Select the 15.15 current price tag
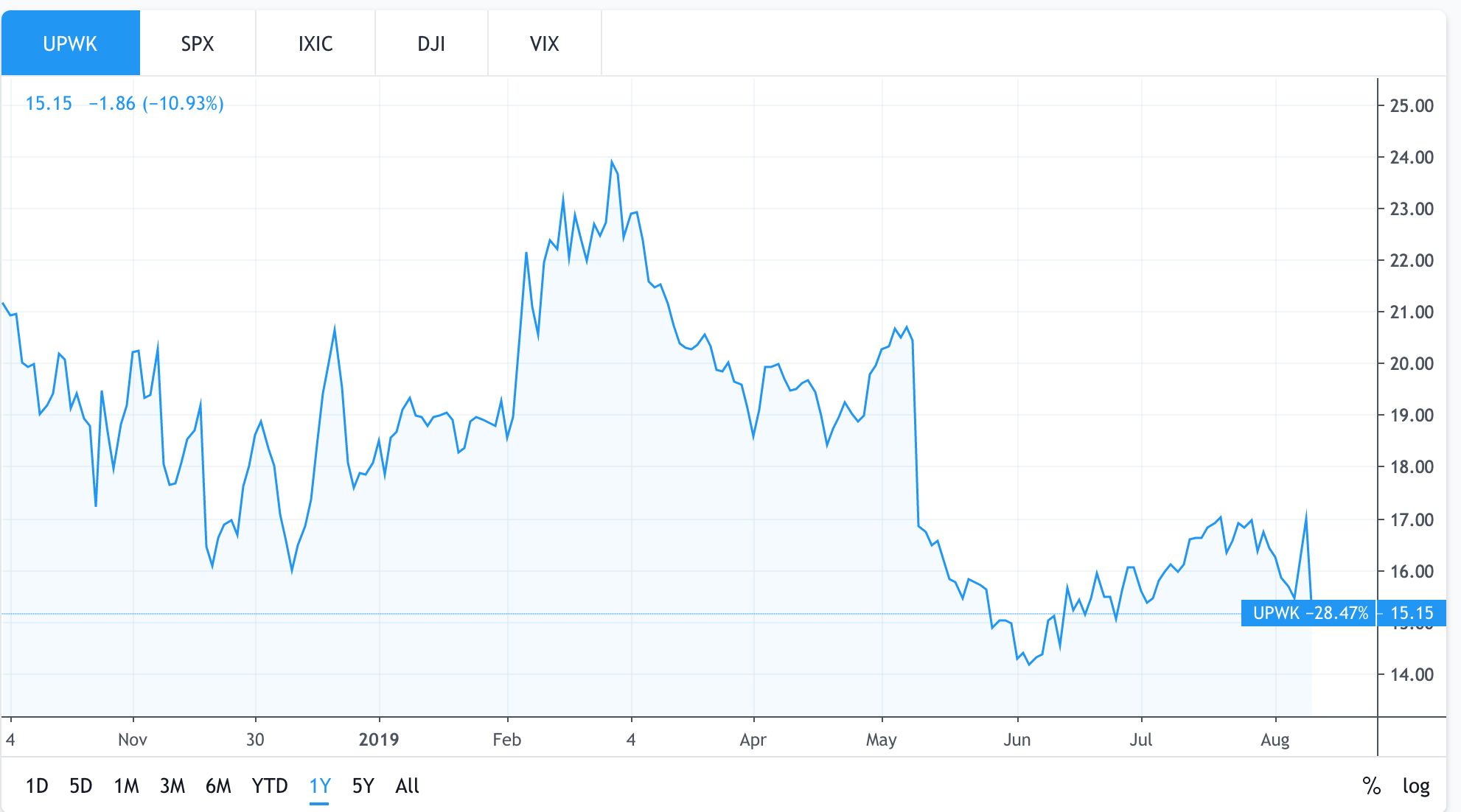Screen dimensions: 1461x812 pyautogui.click(x=1409, y=612)
